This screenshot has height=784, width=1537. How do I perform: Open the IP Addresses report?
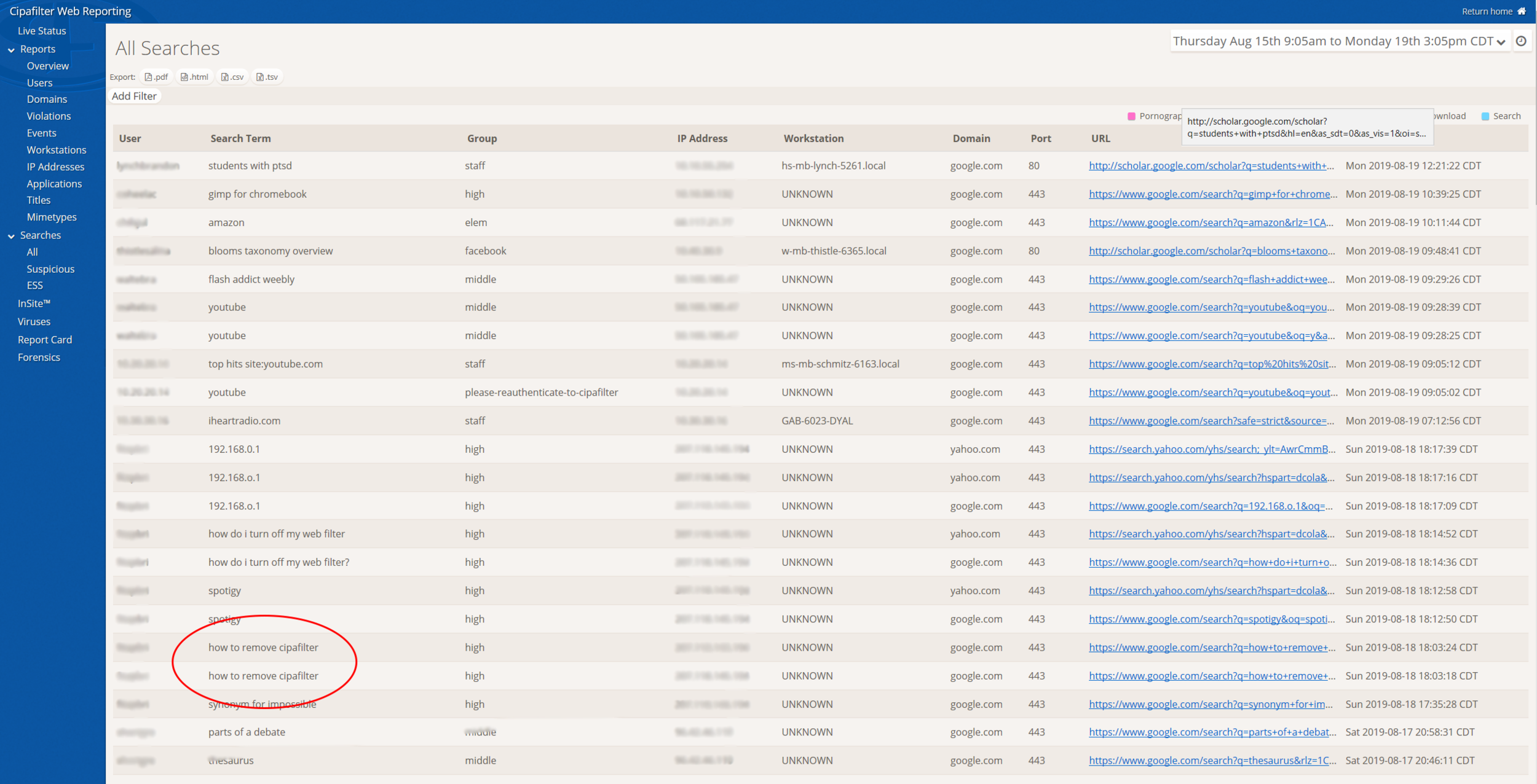point(55,167)
